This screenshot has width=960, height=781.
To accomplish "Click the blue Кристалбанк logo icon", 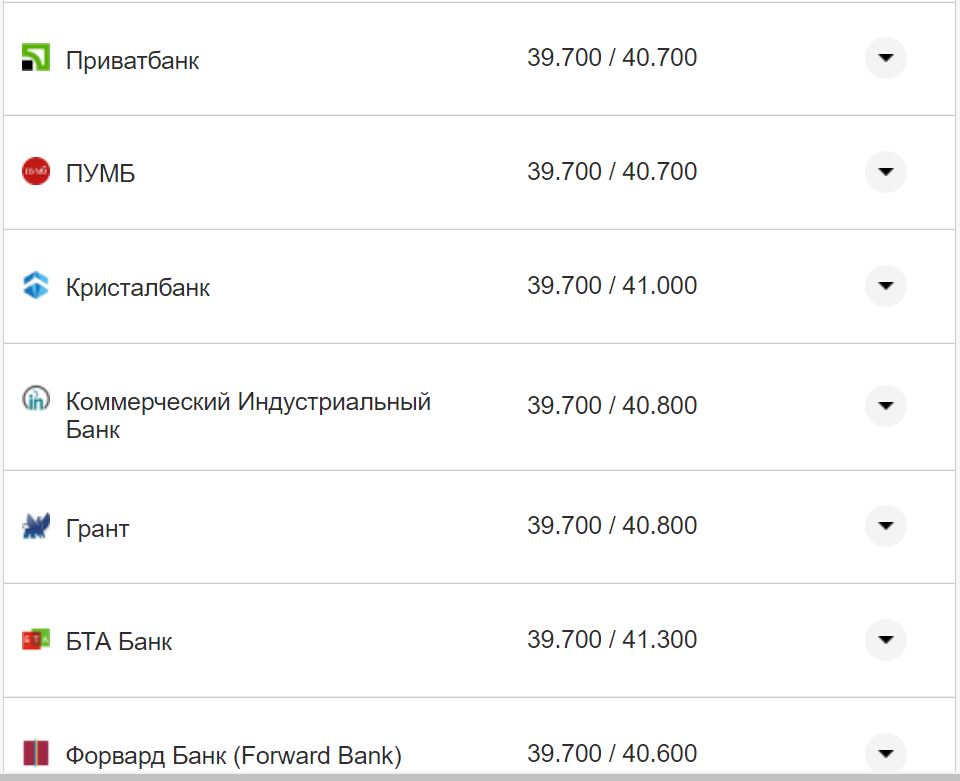I will tap(36, 286).
